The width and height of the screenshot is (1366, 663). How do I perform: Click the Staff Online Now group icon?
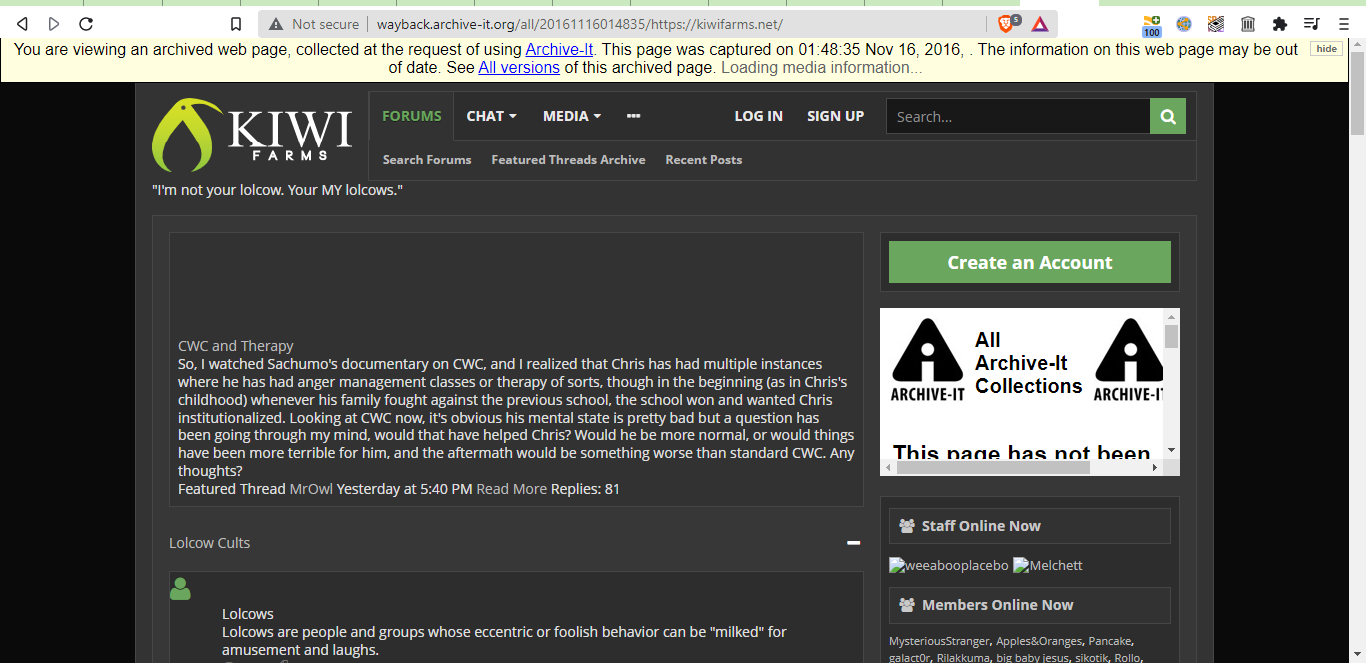coord(907,526)
